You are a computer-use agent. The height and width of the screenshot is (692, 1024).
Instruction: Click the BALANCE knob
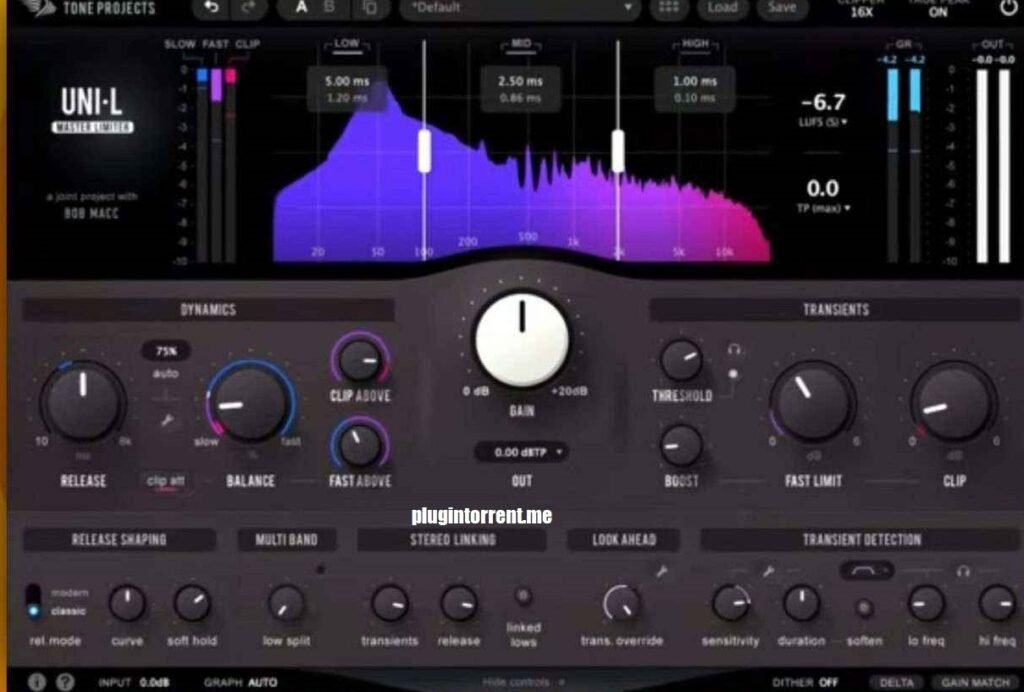coord(250,403)
